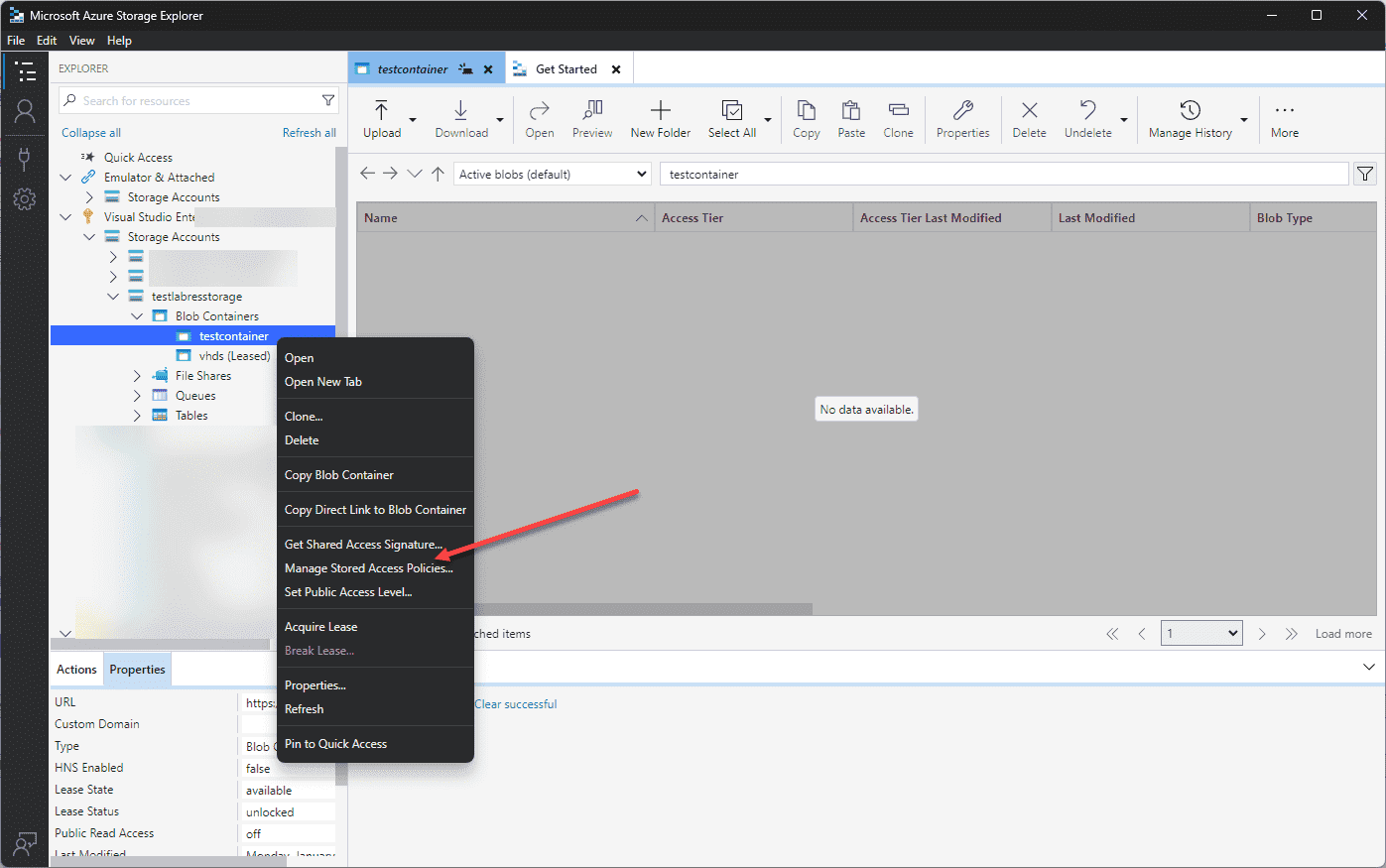Image resolution: width=1386 pixels, height=868 pixels.
Task: Open the Download dropdown arrow
Action: point(499,120)
